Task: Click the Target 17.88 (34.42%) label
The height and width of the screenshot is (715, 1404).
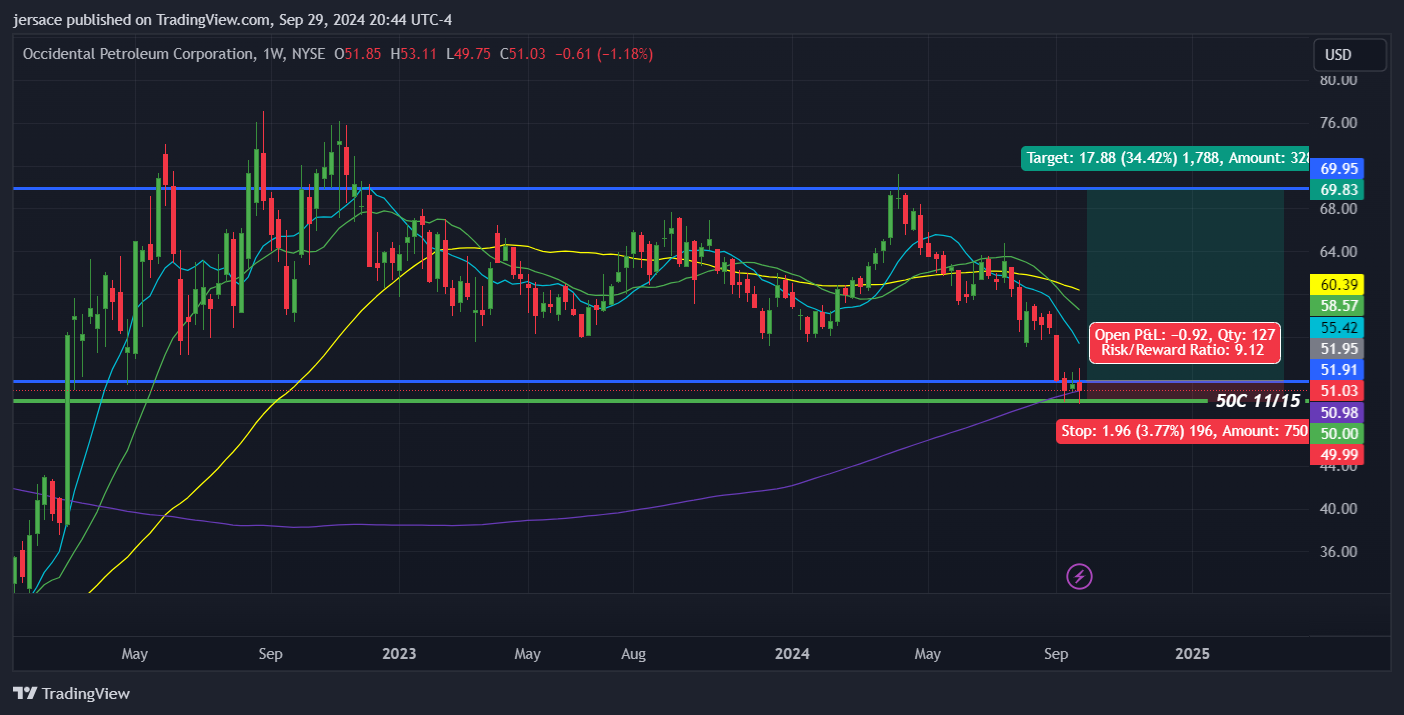Action: [x=1164, y=158]
